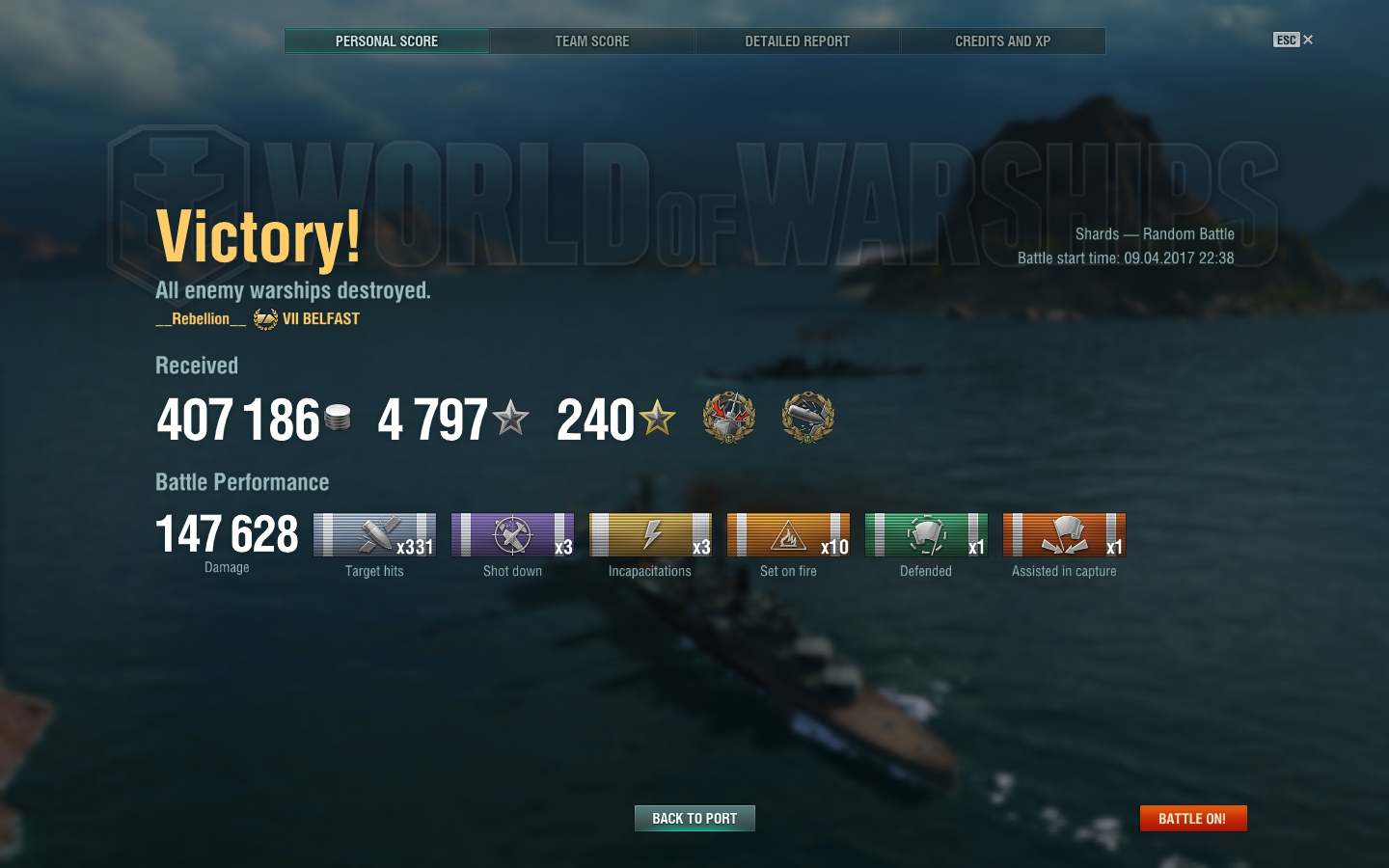Screen dimensions: 1389x868
Task: Click the Incapacitations x3 ribbon
Action: 650,535
